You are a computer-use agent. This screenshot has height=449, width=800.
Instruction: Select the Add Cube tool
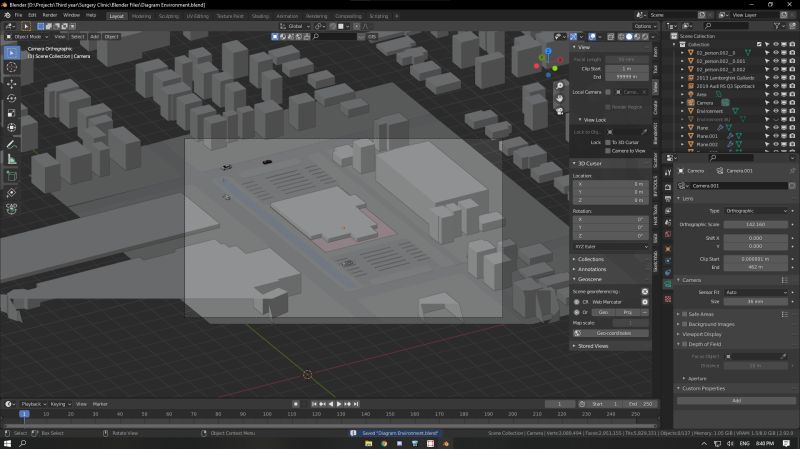[x=12, y=176]
